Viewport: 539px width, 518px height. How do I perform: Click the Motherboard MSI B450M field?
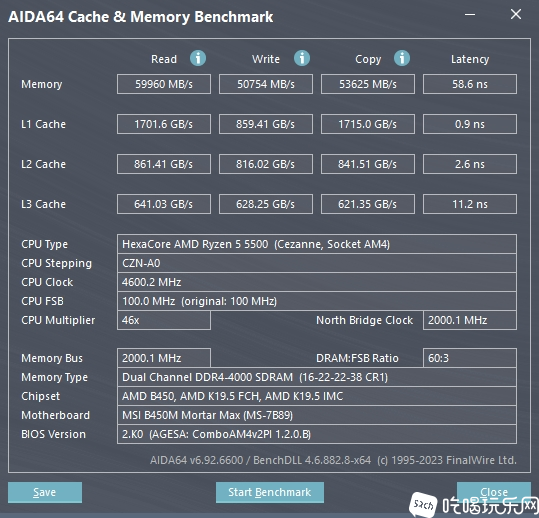(317, 415)
